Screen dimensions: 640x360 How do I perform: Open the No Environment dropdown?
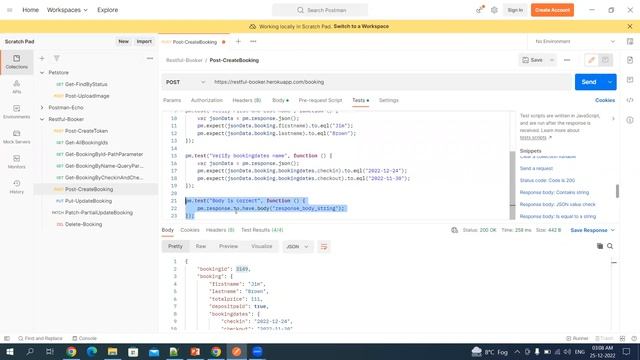click(x=575, y=41)
